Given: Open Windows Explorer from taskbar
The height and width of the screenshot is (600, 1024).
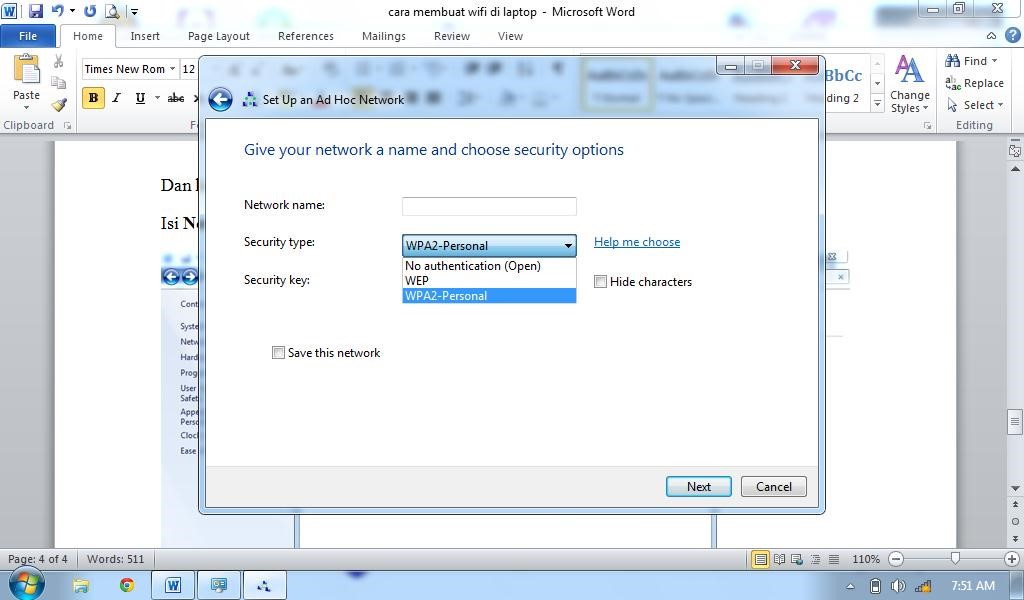Looking at the screenshot, I should 80,585.
